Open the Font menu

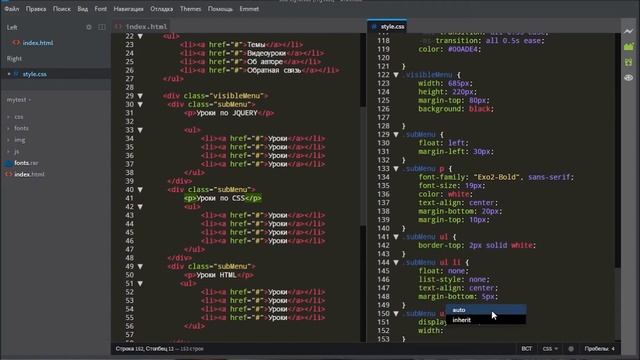(100, 9)
